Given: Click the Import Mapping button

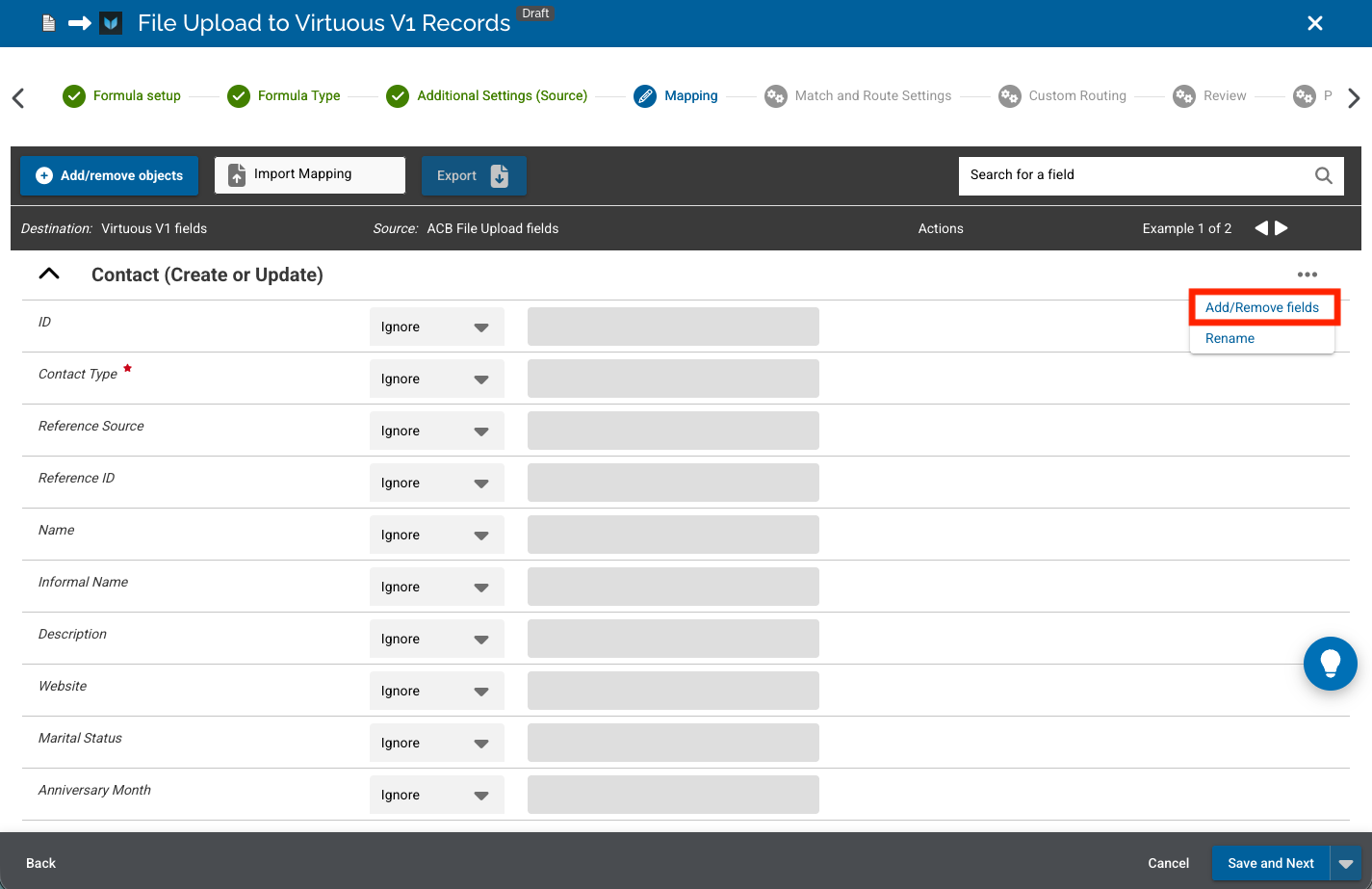Looking at the screenshot, I should coord(310,175).
